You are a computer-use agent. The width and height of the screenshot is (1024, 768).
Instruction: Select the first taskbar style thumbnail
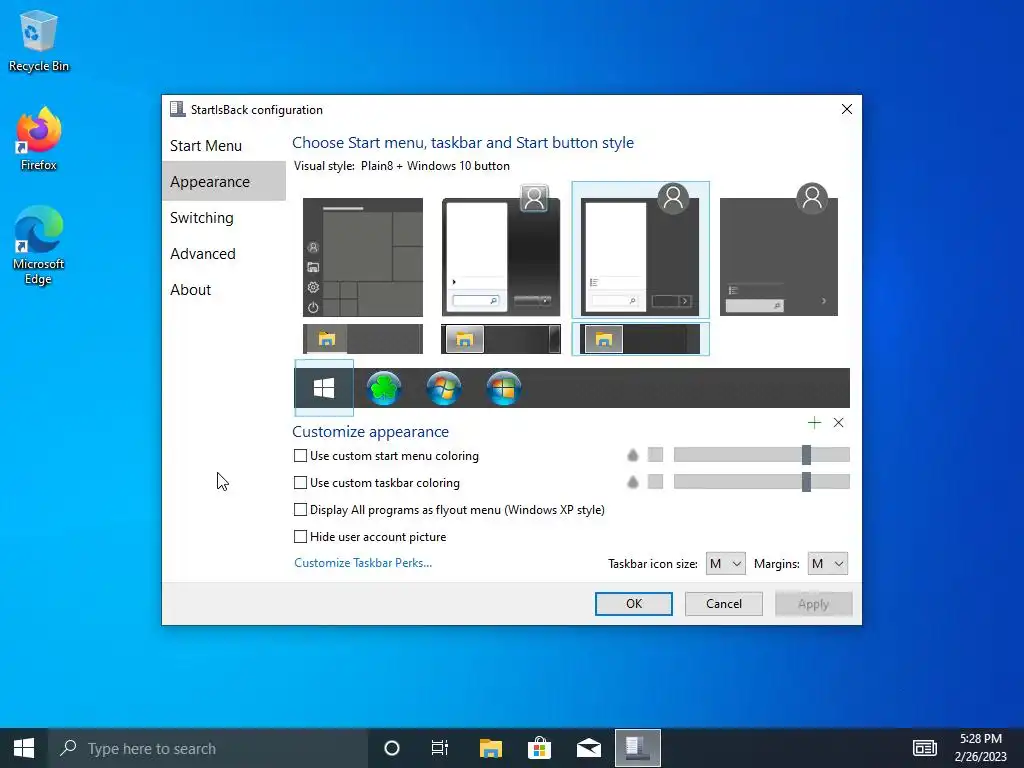coord(362,339)
